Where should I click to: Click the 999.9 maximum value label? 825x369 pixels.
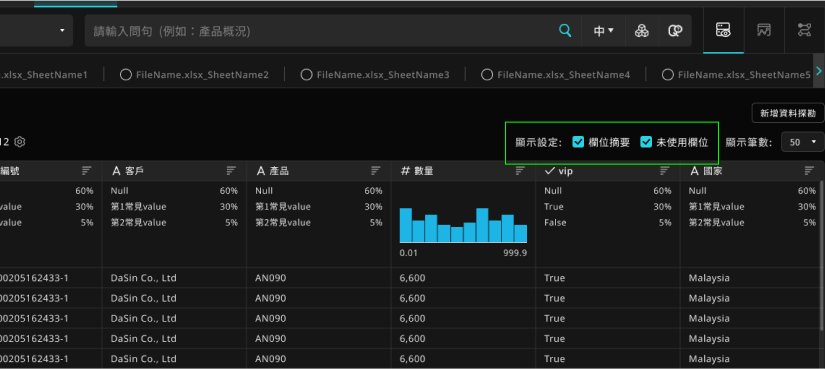tap(515, 253)
